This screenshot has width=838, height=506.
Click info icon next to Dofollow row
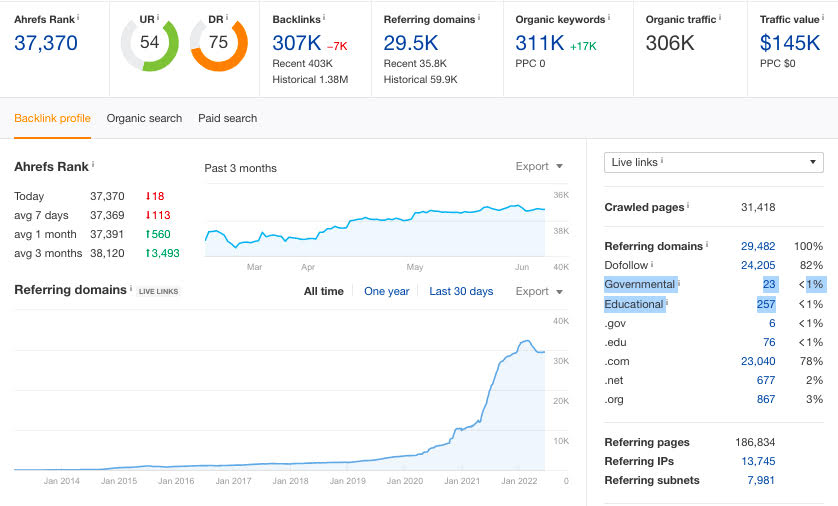click(x=652, y=264)
